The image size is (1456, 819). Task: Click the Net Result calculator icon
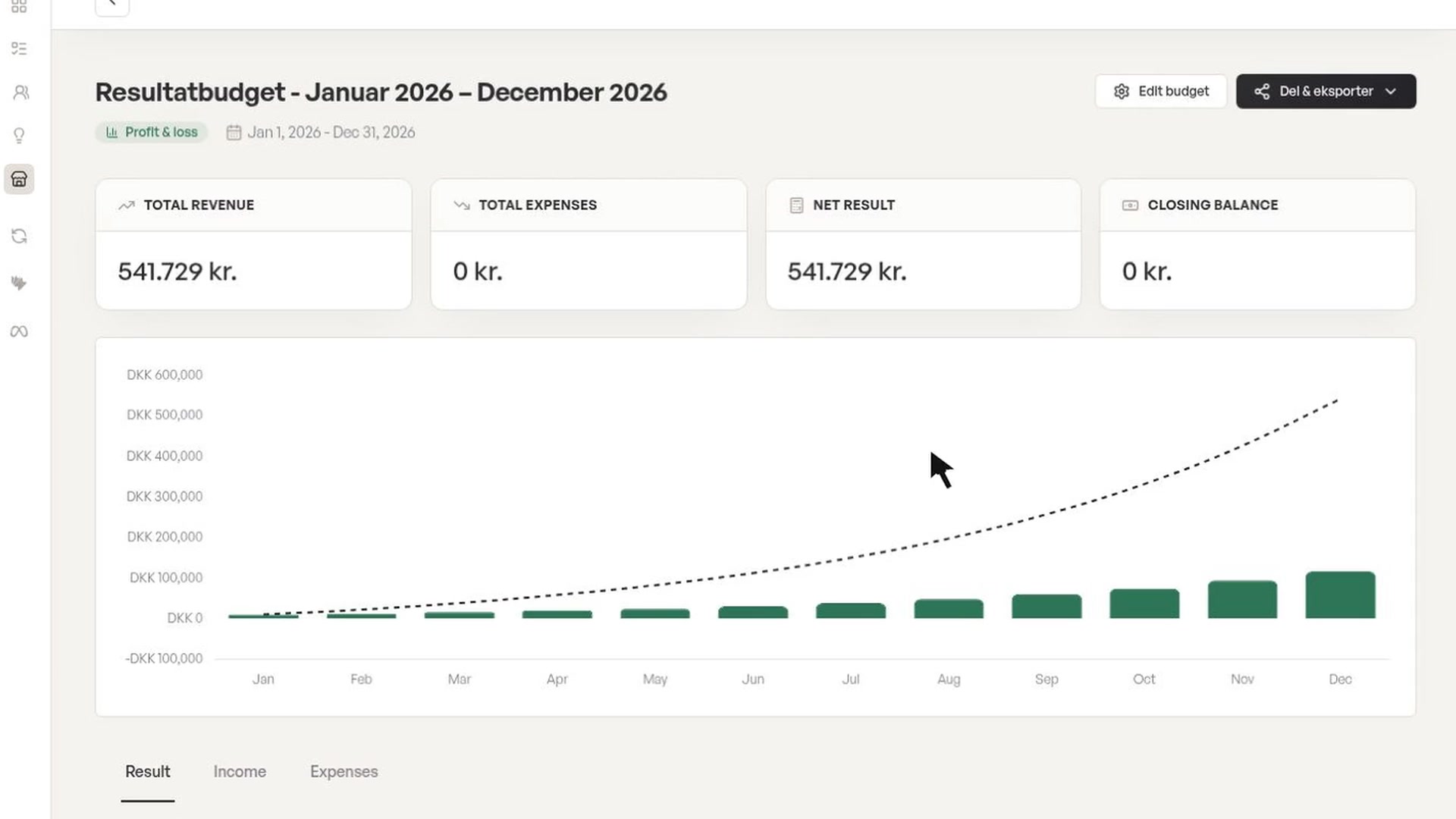(796, 206)
